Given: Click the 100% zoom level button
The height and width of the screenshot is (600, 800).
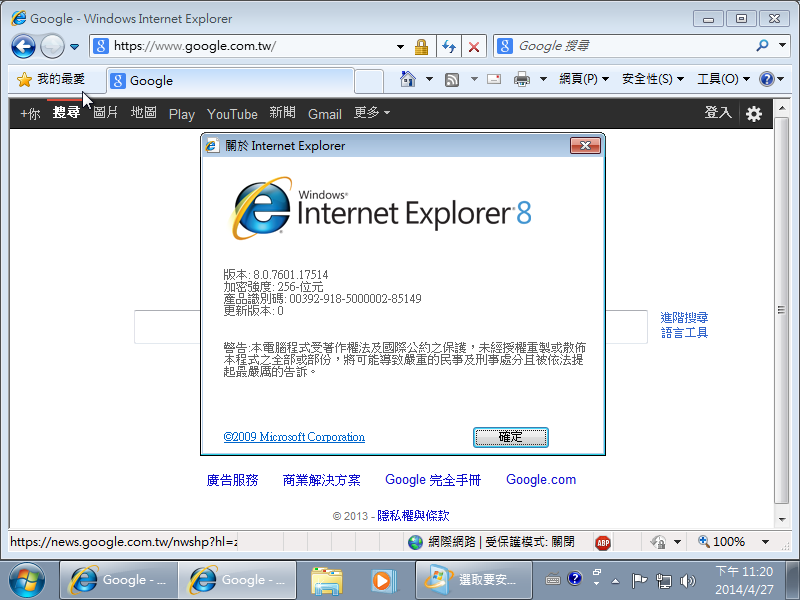Looking at the screenshot, I should (721, 541).
